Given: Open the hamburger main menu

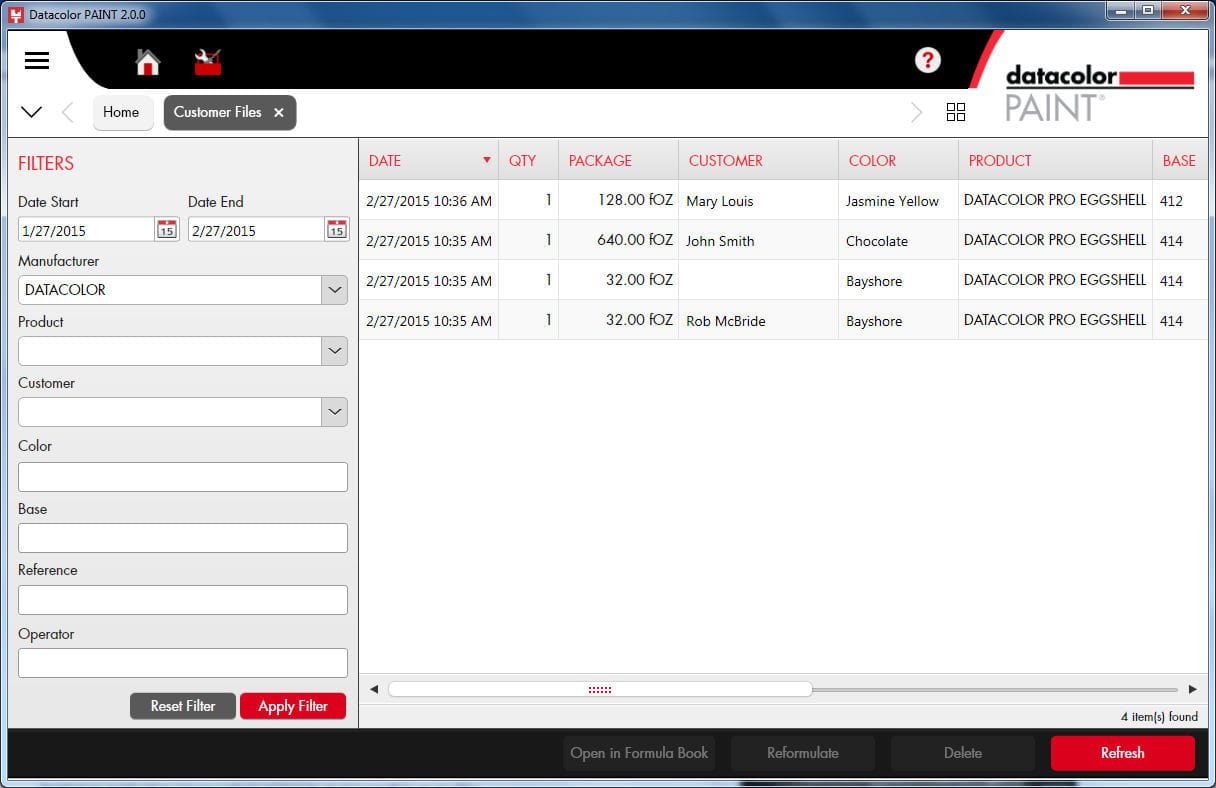Looking at the screenshot, I should (37, 60).
